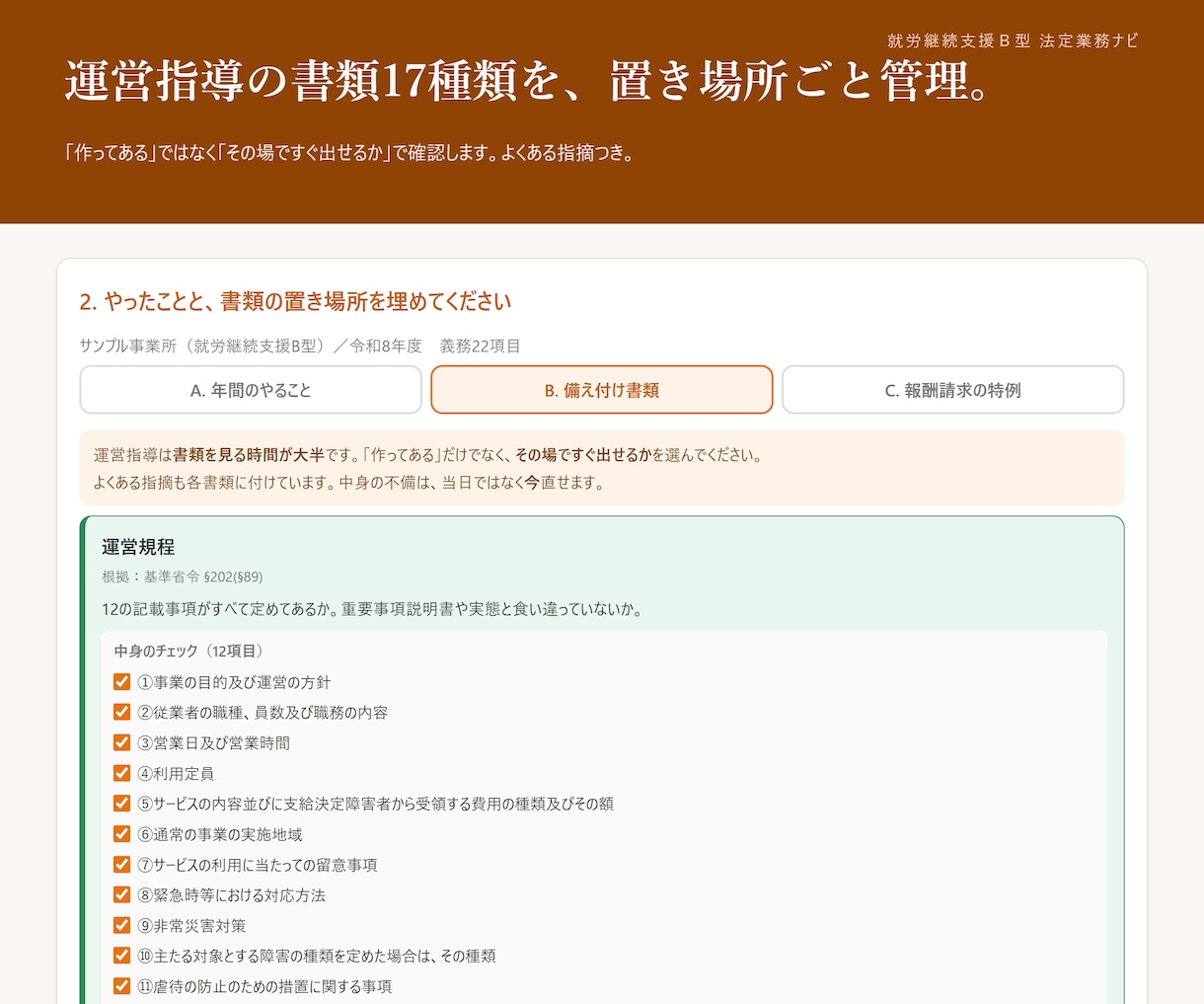1204x1004 pixels.
Task: Select tab B. 備え付け書類
Action: tap(602, 390)
